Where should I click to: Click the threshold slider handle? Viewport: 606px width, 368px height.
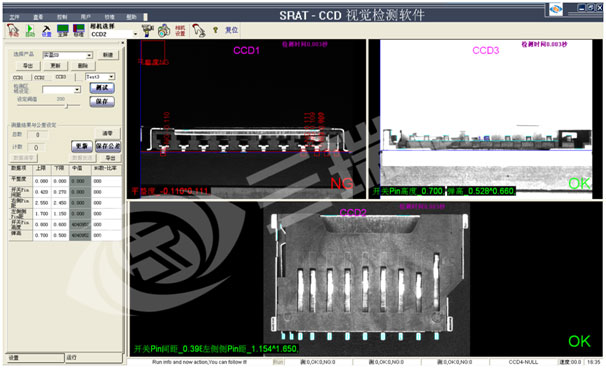[66, 105]
